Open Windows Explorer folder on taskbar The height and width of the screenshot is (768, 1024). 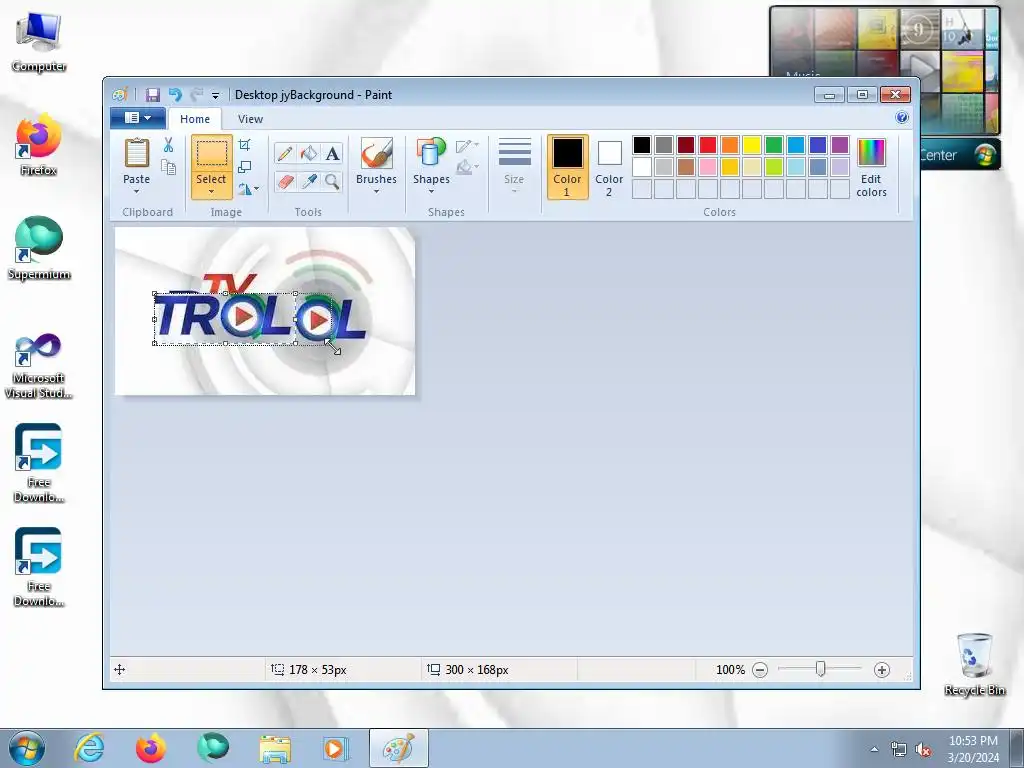(x=275, y=748)
